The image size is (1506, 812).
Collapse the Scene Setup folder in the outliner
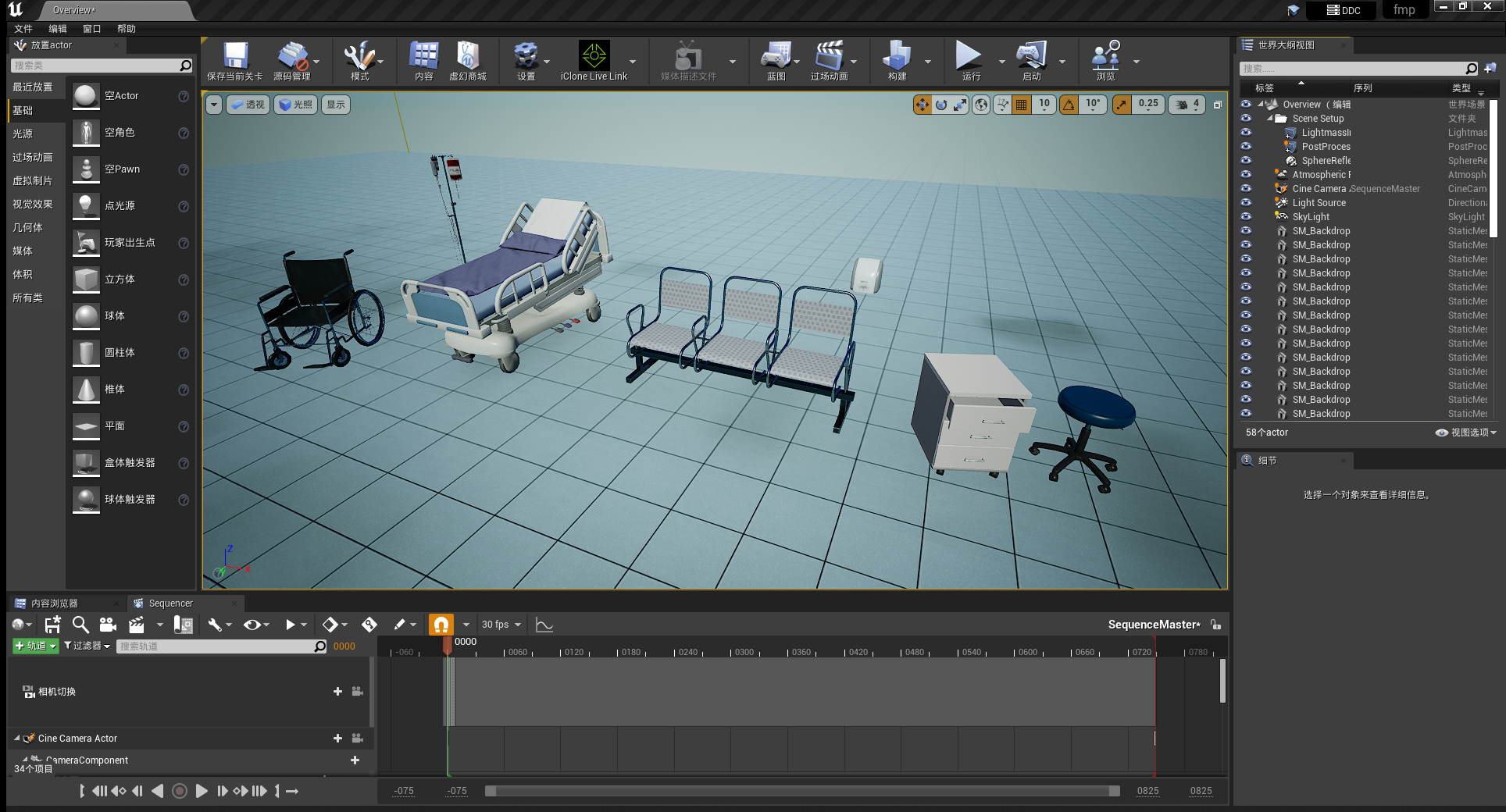pyautogui.click(x=1272, y=118)
